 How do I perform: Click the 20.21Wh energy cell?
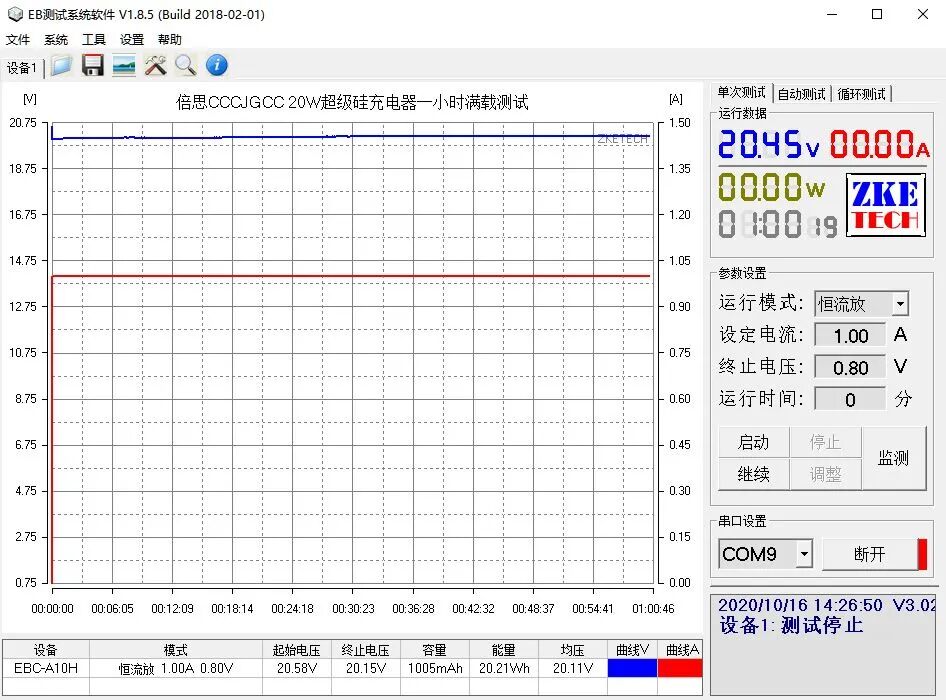tap(504, 669)
